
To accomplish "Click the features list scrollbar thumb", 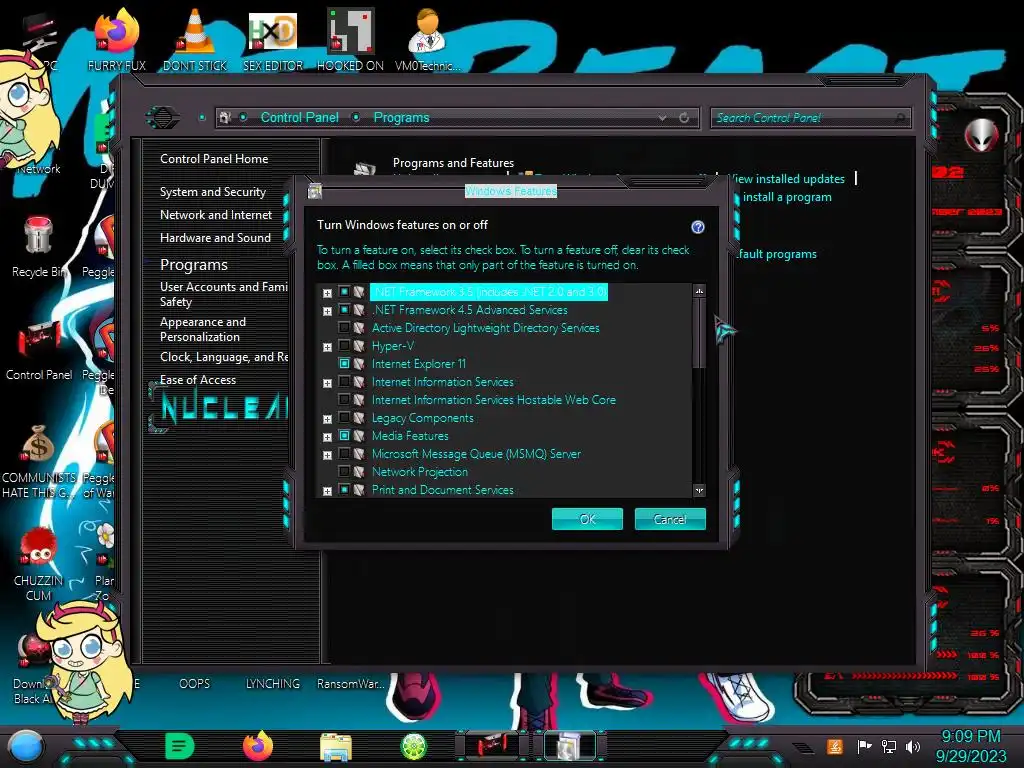I will point(699,333).
